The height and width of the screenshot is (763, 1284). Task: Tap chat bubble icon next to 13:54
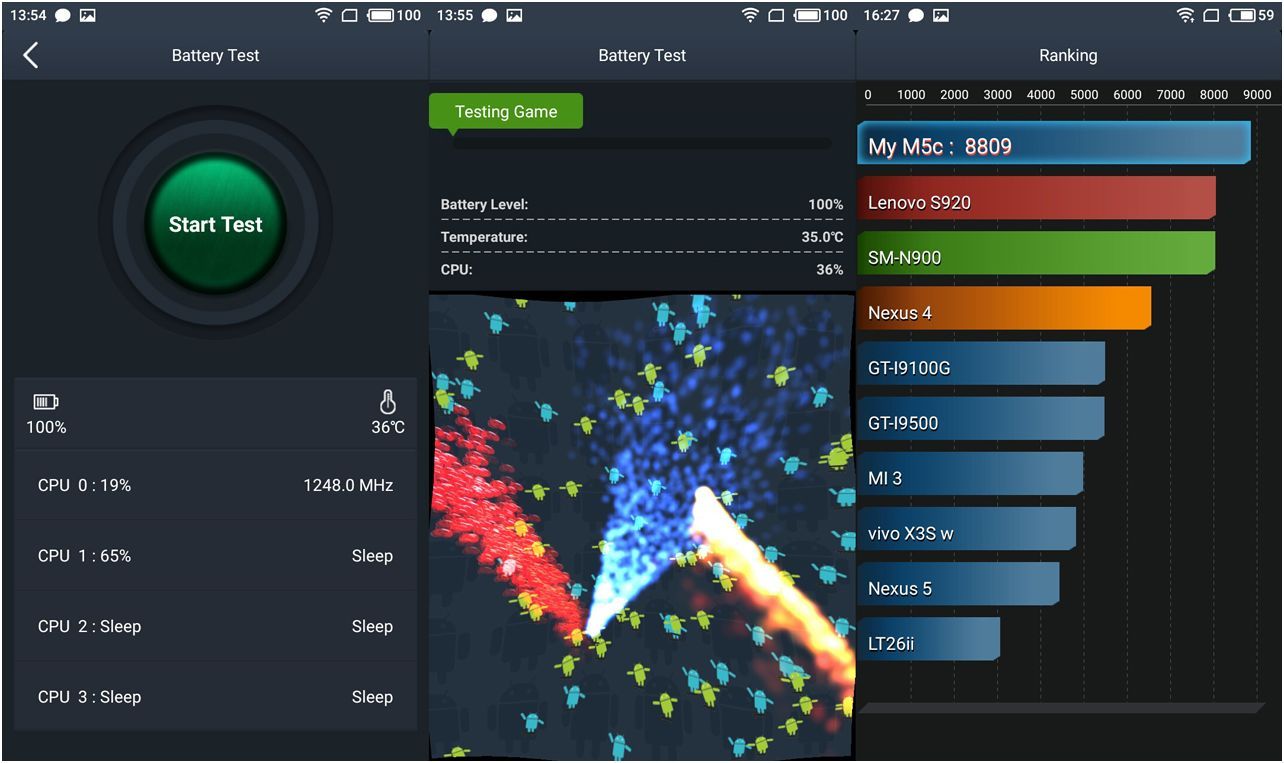[x=63, y=15]
